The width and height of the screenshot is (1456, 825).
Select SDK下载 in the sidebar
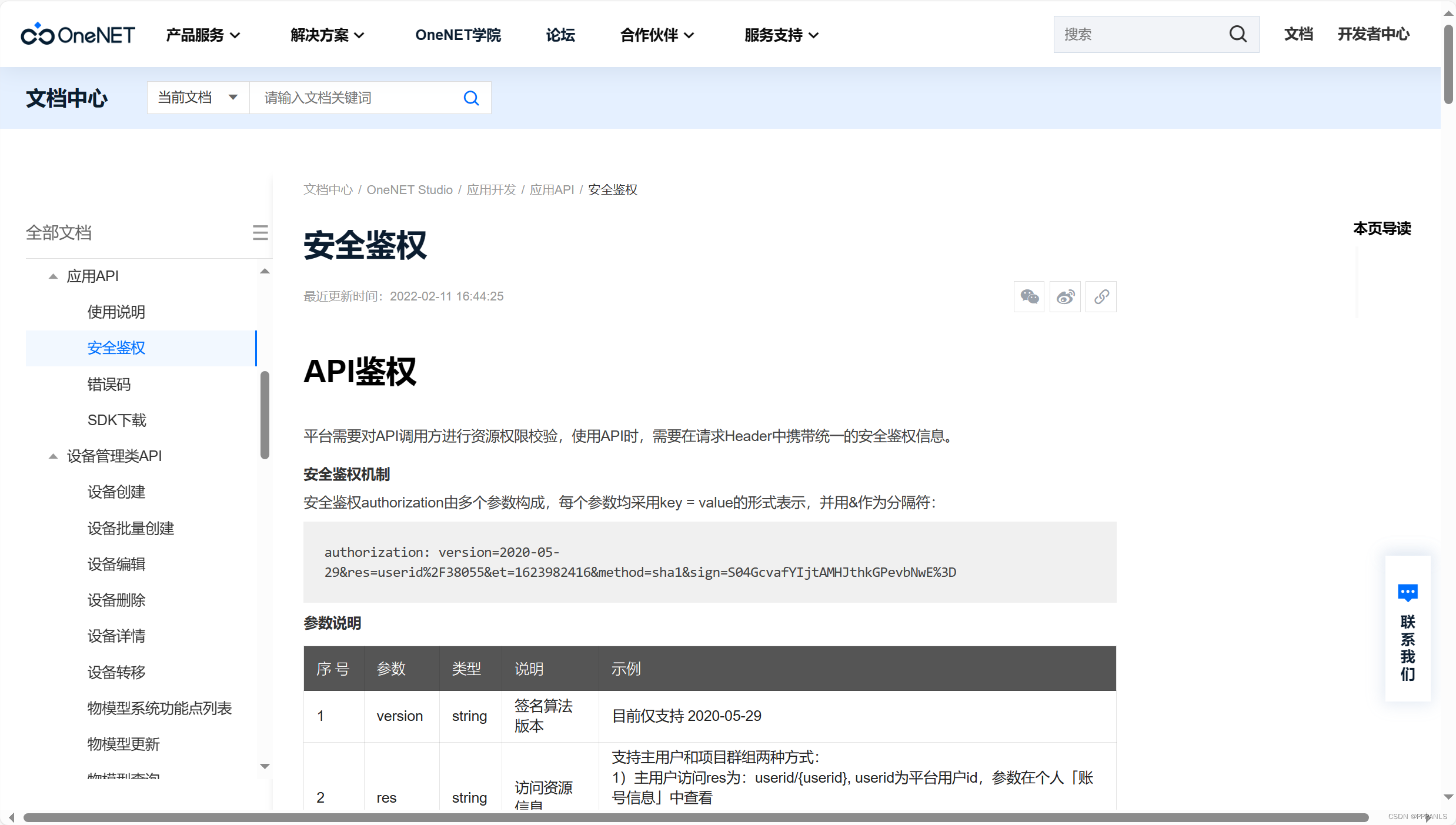116,420
